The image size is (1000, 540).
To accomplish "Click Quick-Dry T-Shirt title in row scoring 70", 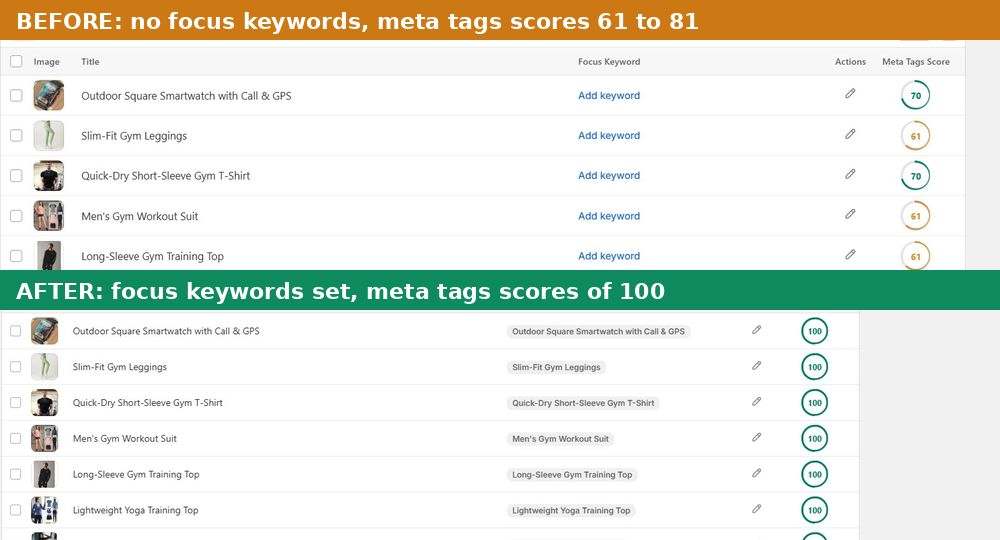I will click(165, 176).
